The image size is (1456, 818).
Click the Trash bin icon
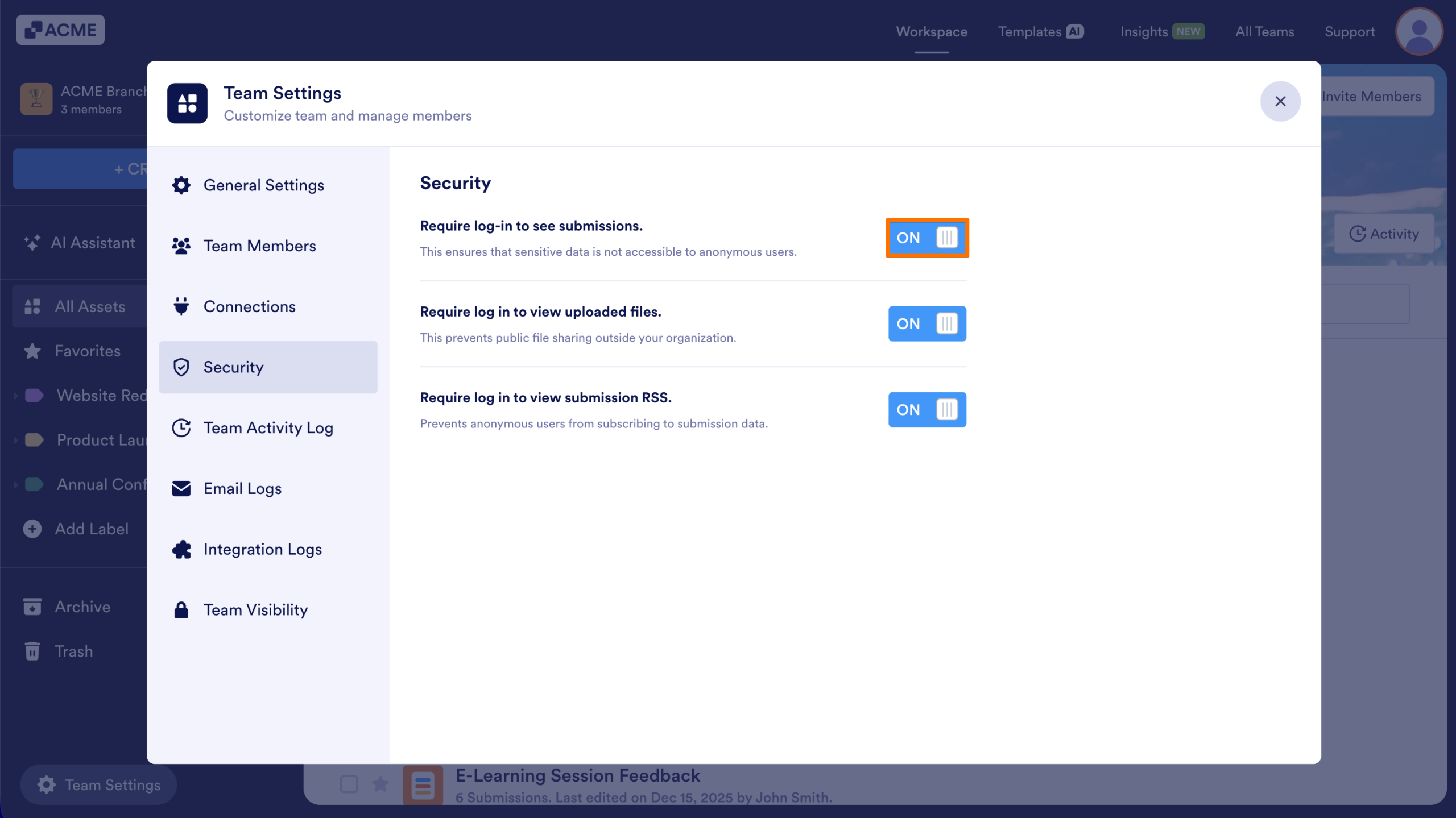tap(32, 651)
